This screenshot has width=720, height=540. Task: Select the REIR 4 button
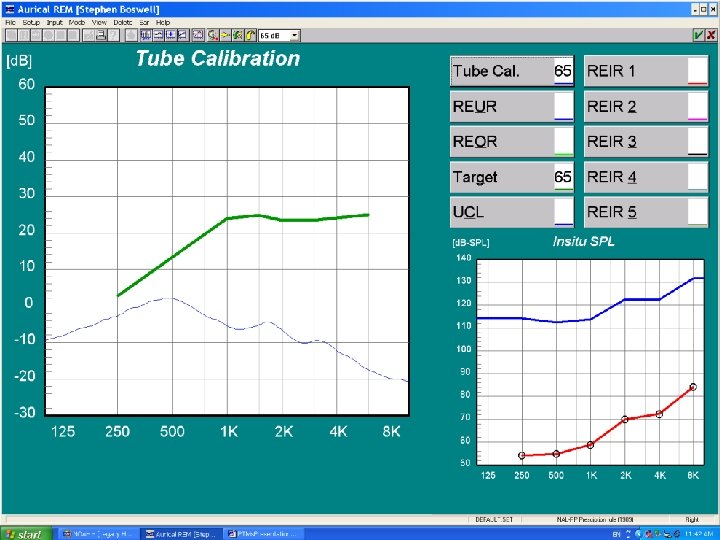tap(646, 177)
